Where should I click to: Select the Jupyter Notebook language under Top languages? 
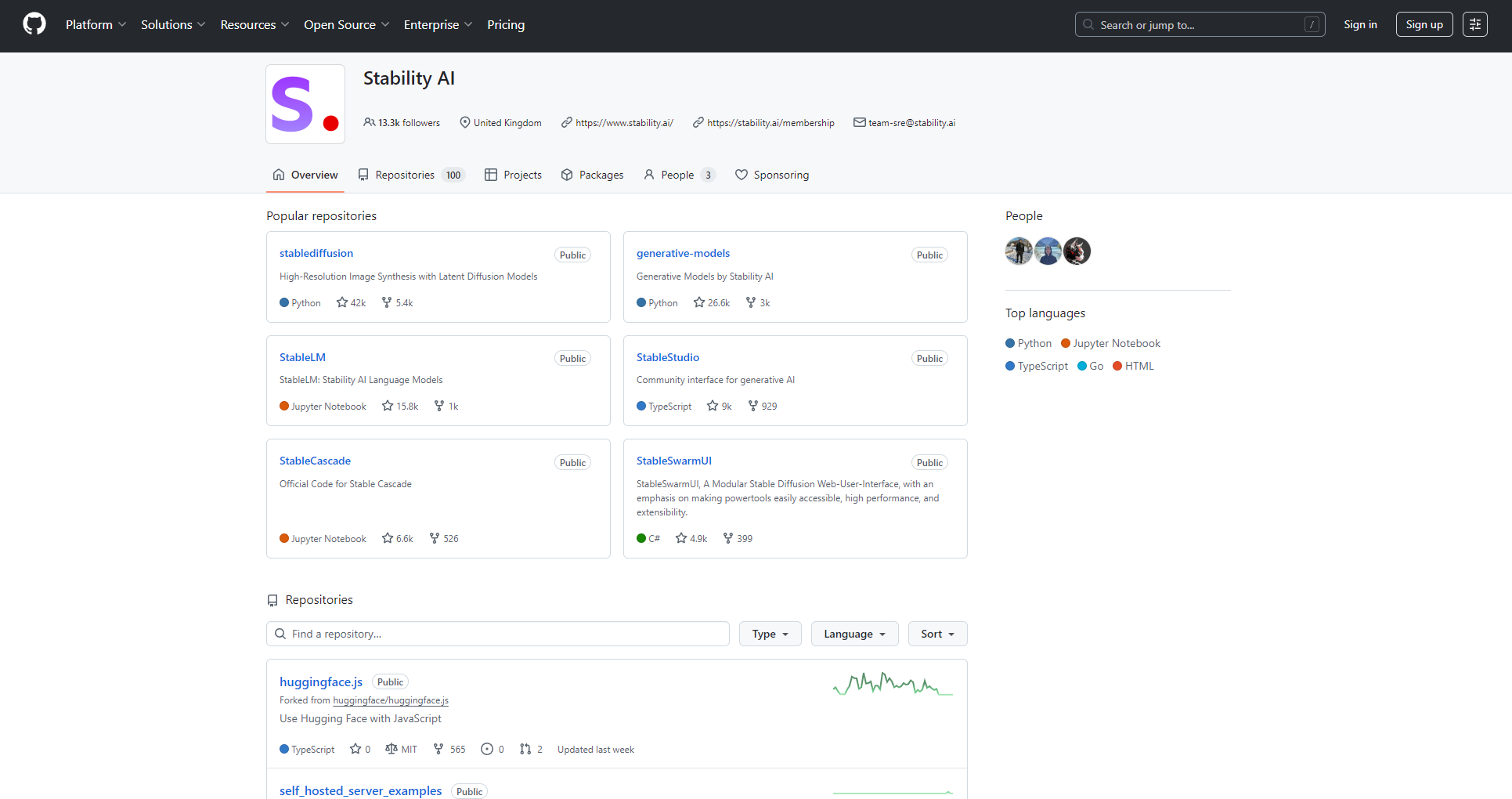coord(1116,343)
